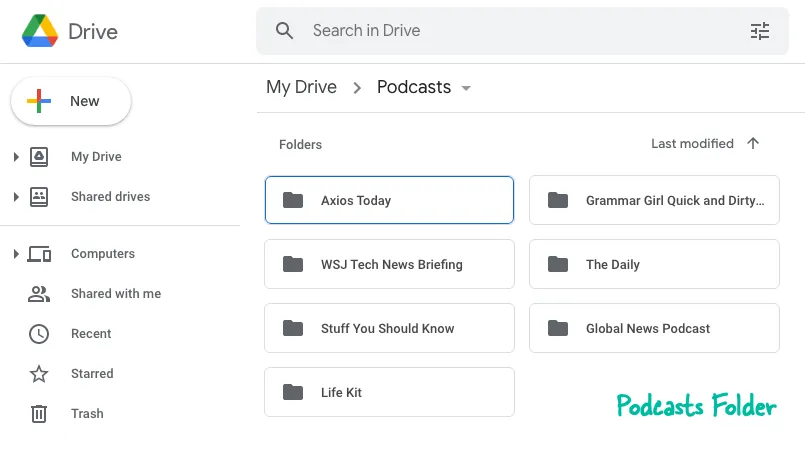Go to My Drive in the breadcrumb
This screenshot has height=465, width=805.
click(301, 87)
